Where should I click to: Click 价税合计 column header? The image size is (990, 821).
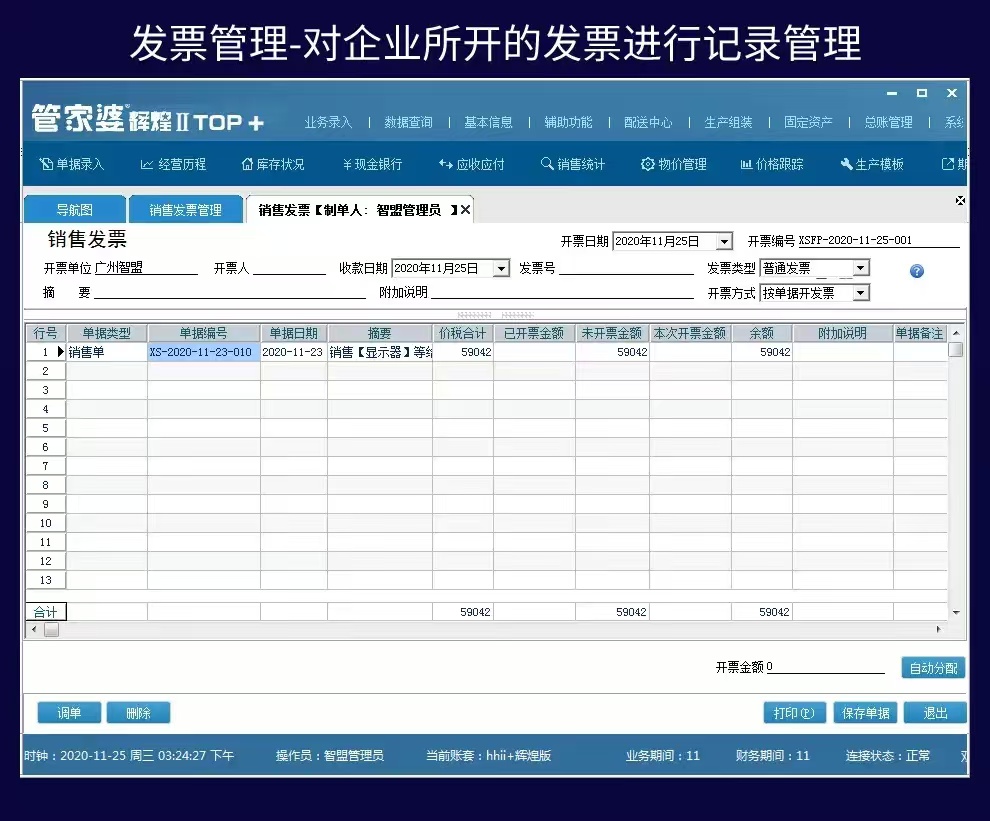coord(463,333)
